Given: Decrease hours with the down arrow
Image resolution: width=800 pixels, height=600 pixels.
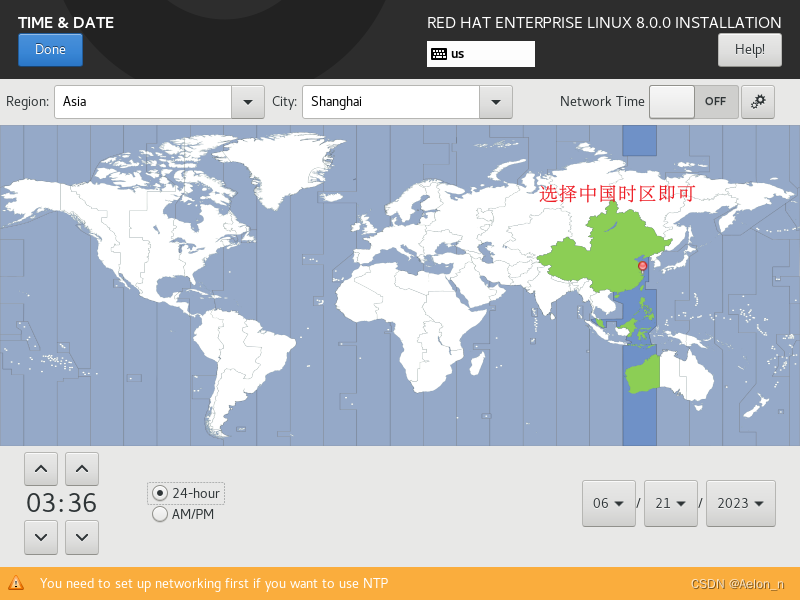Looking at the screenshot, I should (x=41, y=537).
